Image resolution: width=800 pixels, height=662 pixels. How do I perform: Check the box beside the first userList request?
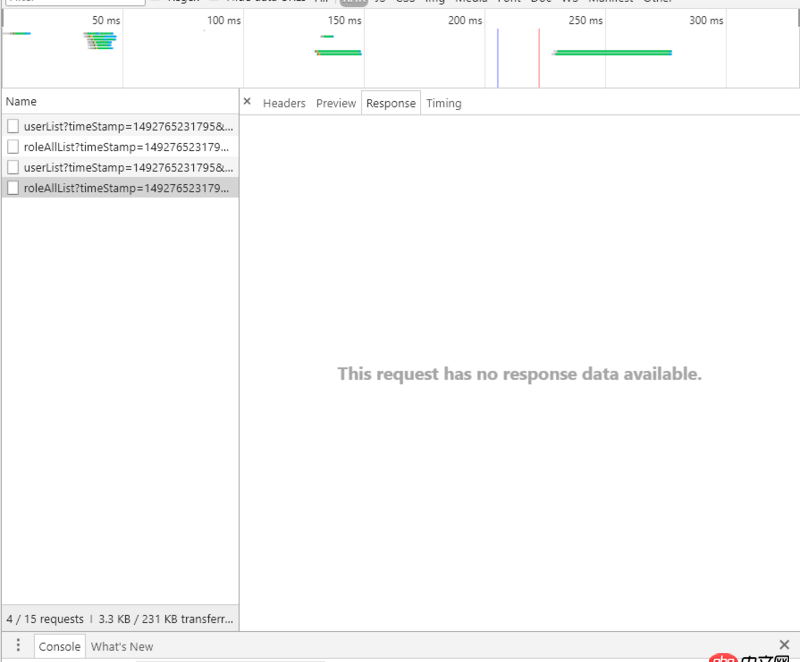click(x=13, y=125)
